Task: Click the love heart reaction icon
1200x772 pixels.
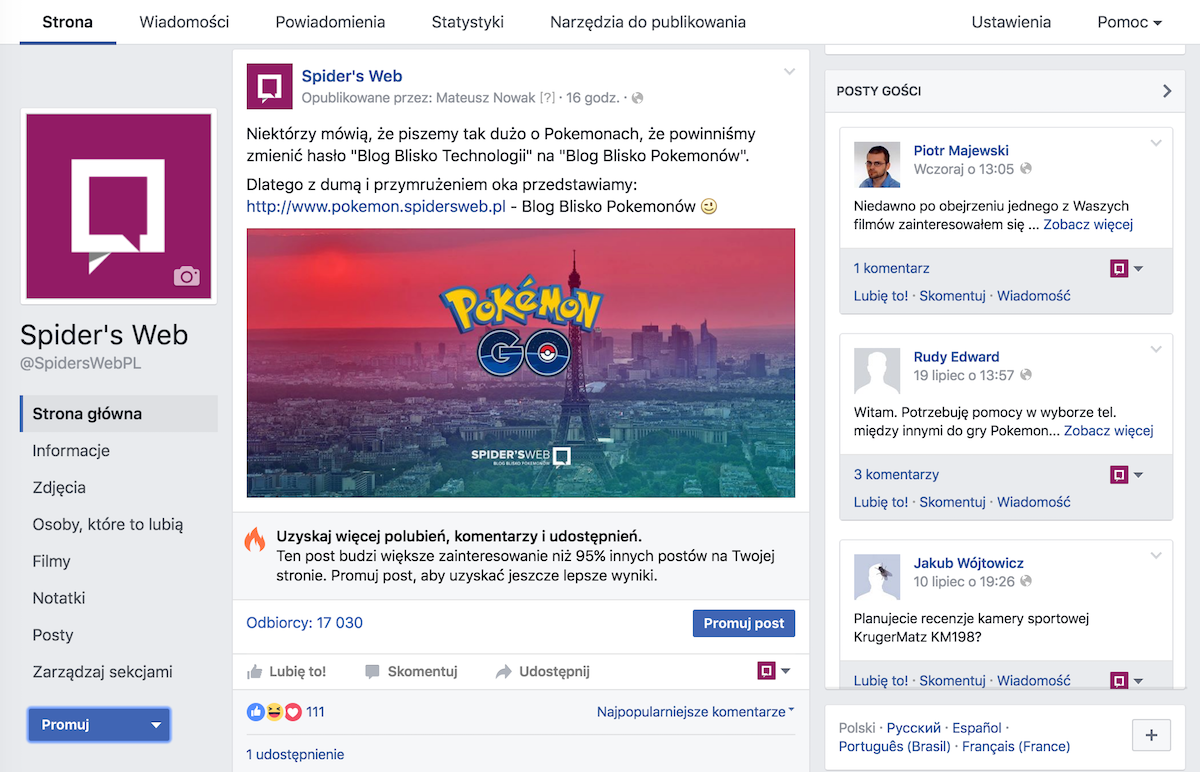Action: tap(293, 712)
